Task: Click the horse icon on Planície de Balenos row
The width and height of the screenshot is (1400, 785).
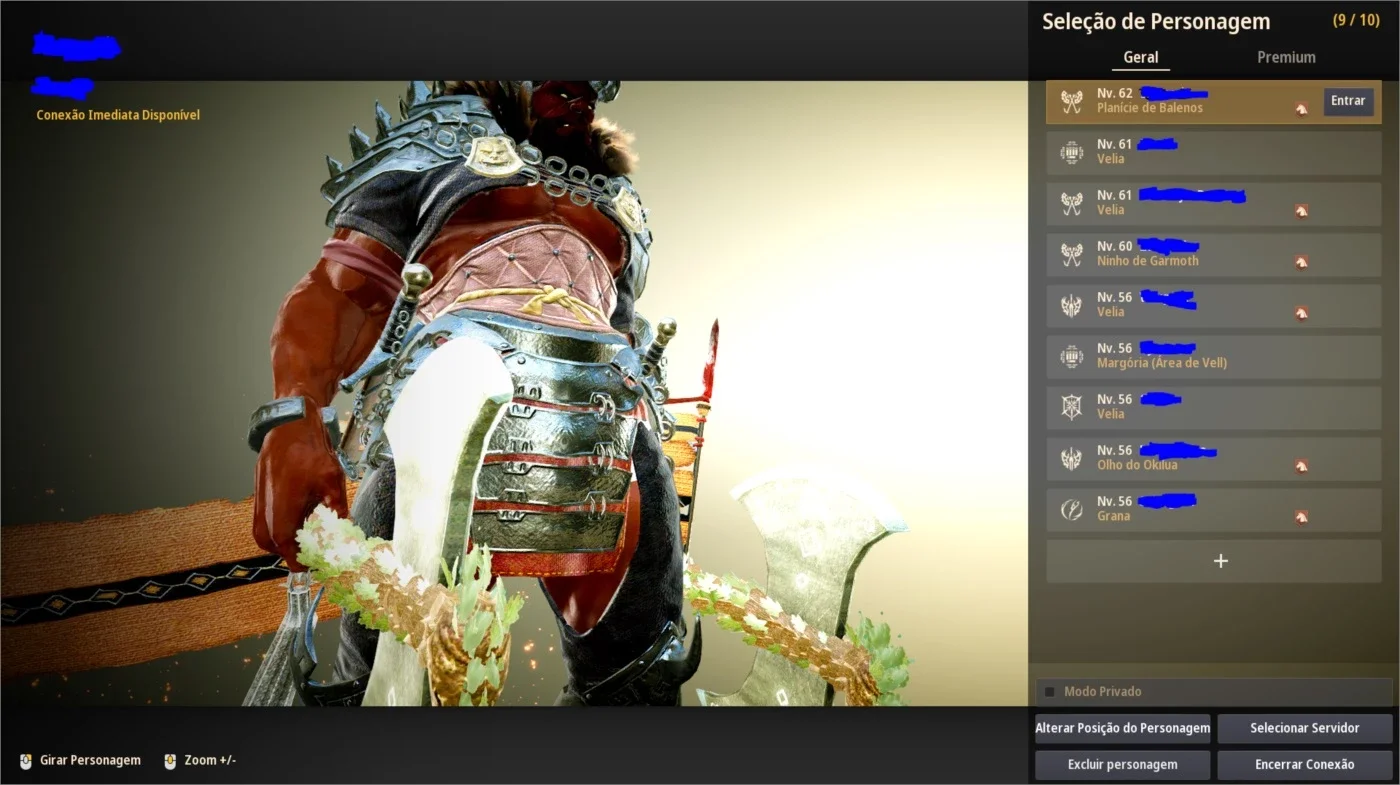Action: [1301, 109]
